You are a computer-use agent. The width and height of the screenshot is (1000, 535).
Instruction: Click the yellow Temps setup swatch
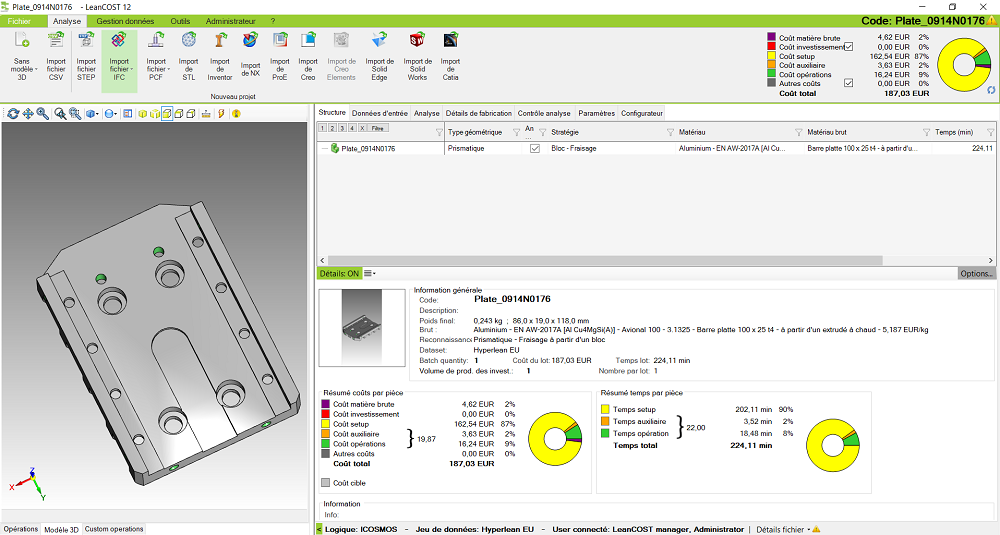pos(605,409)
